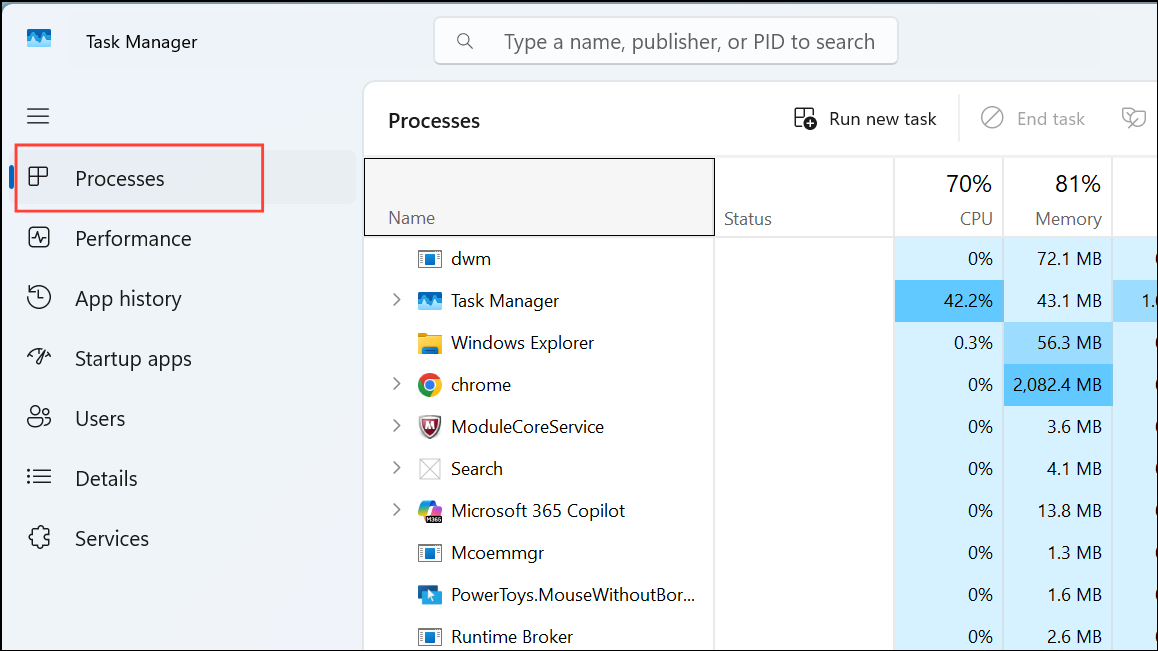Screen dimensions: 1158x651
Task: Click the 56.3 MB memory value
Action: click(1069, 343)
